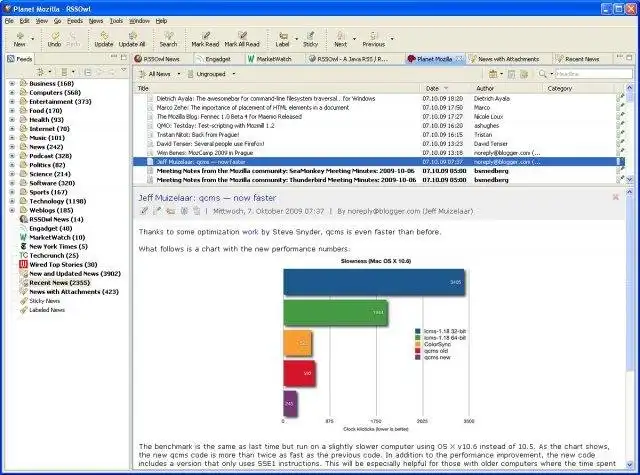Viewport: 640px width, 475px height.
Task: Expand the Technology folder
Action: pyautogui.click(x=12, y=201)
